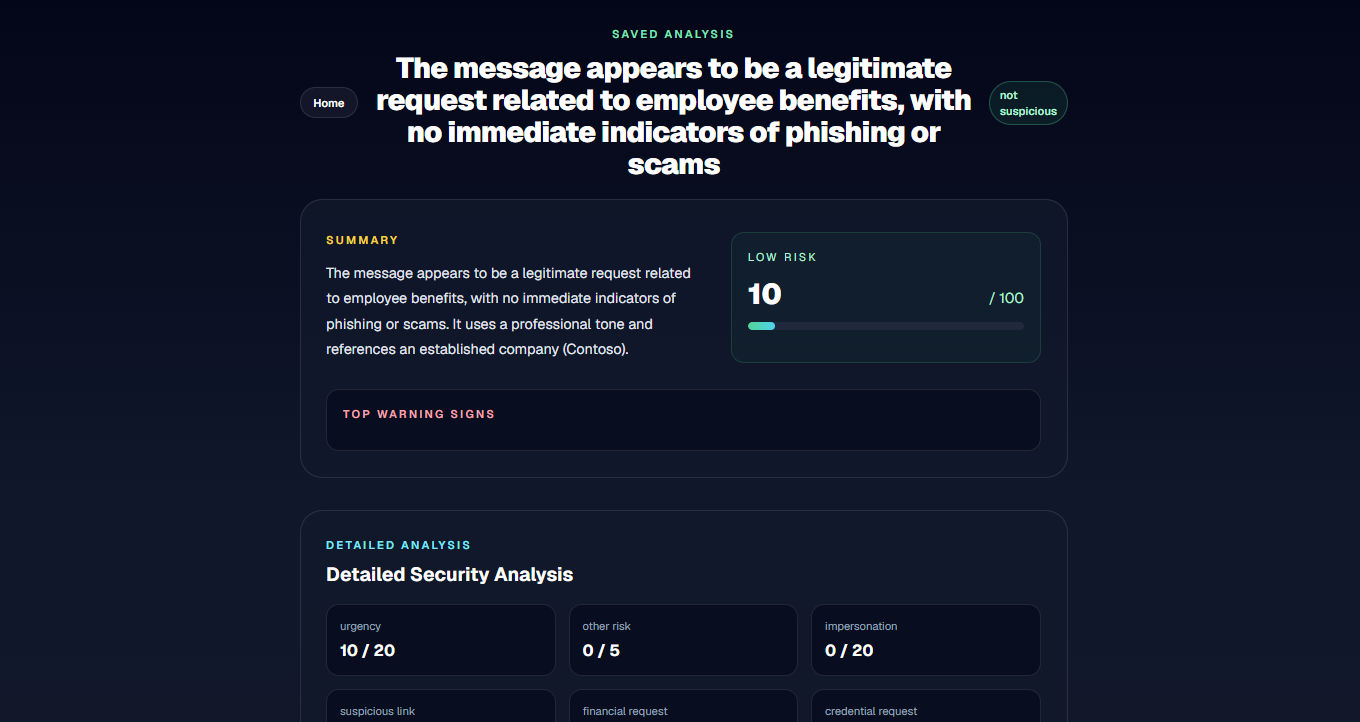Screen dimensions: 1360x722
Task: Click the Detailed Security Analysis heading
Action: 450,575
